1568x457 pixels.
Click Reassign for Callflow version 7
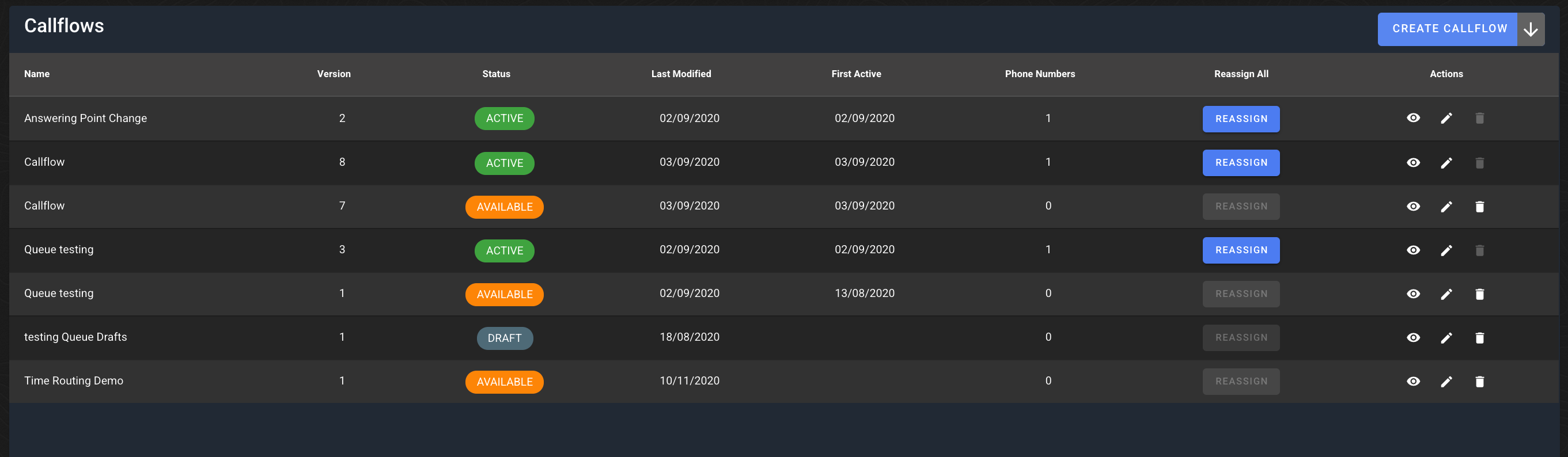click(x=1241, y=206)
